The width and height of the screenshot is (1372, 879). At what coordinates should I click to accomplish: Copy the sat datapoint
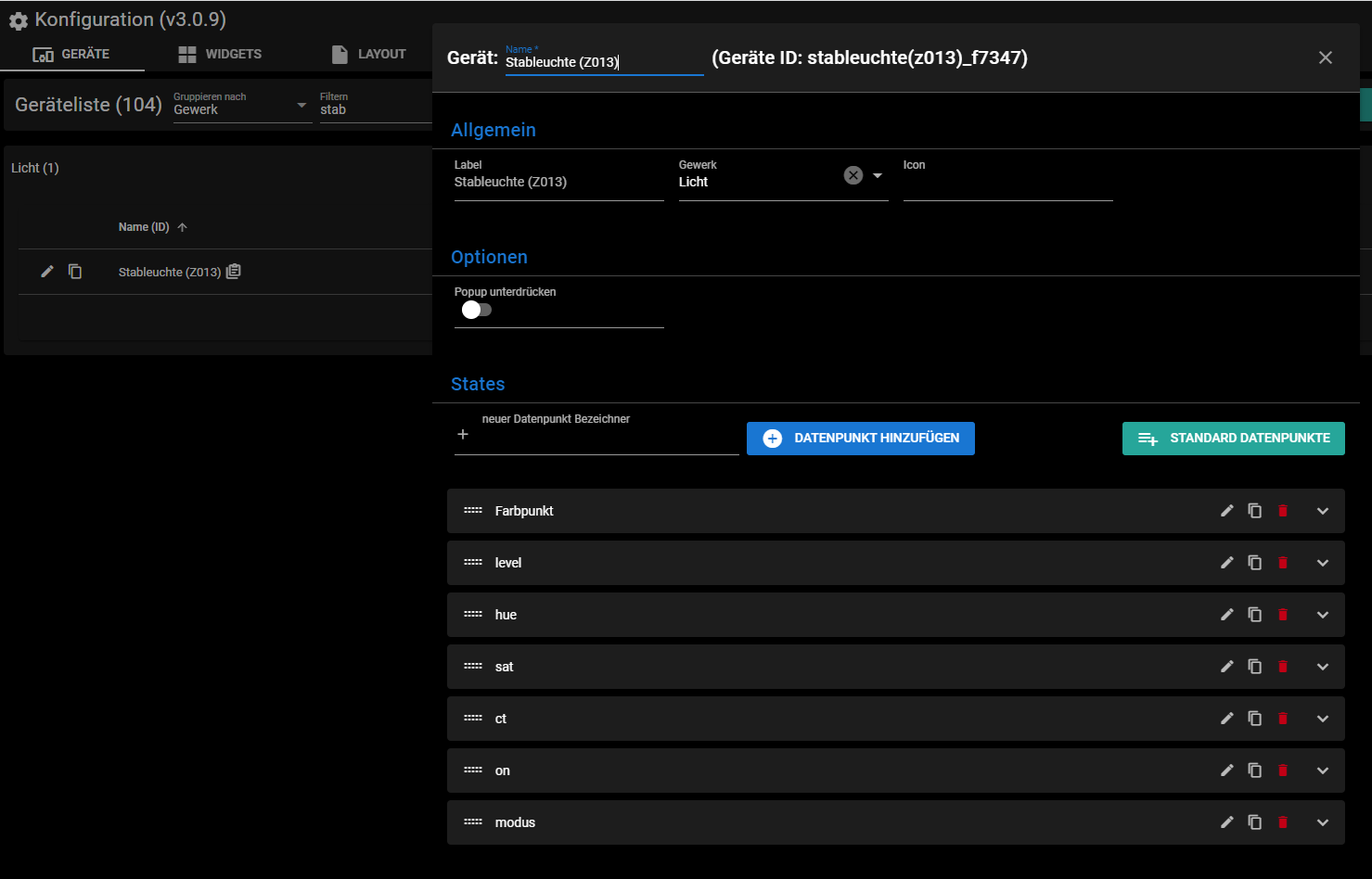click(1255, 667)
